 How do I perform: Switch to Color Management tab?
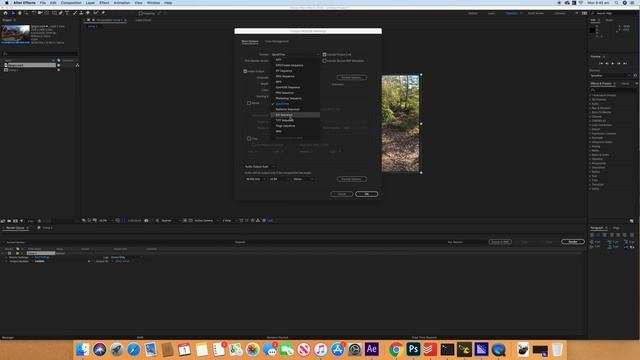pos(277,41)
